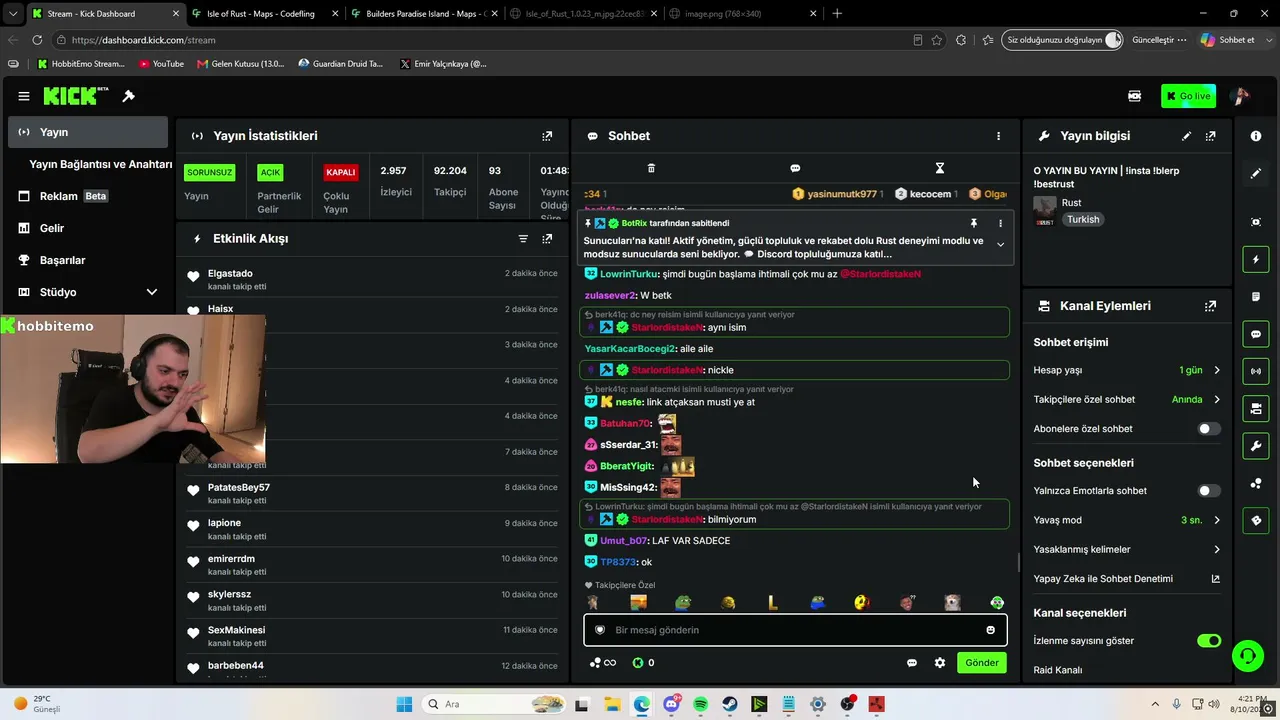Click the hourglass icon in chat toolbar
The image size is (1280, 720).
click(x=939, y=168)
